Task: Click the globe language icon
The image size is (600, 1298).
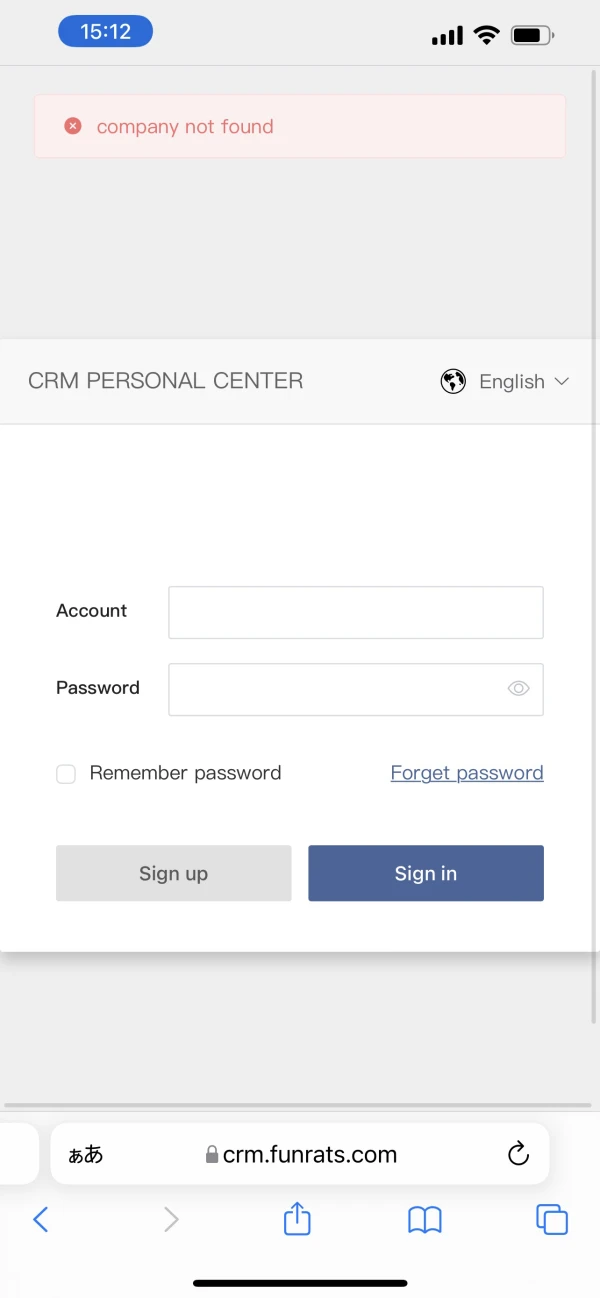Action: (x=453, y=381)
